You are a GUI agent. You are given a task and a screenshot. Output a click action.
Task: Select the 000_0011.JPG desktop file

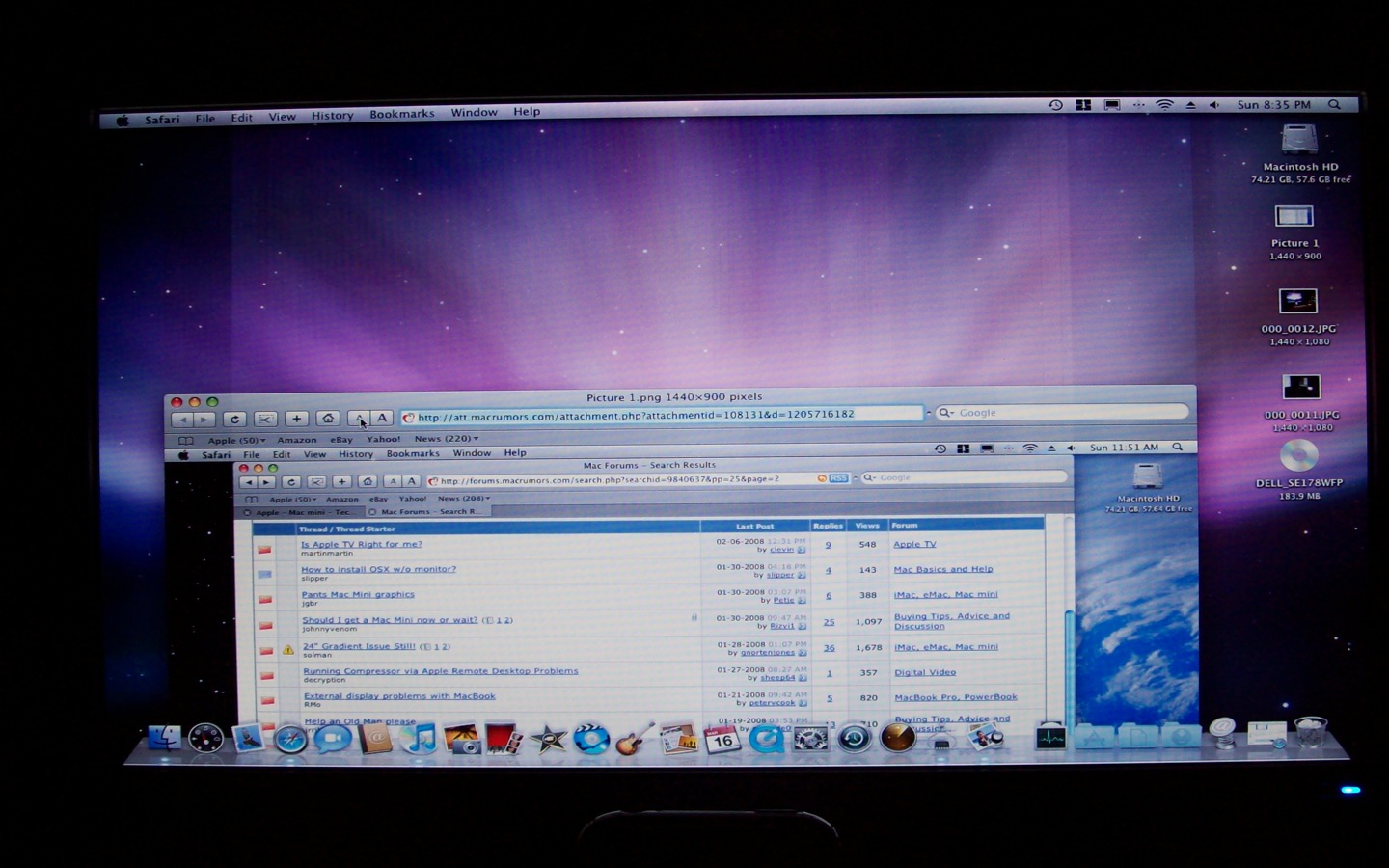pos(1301,403)
